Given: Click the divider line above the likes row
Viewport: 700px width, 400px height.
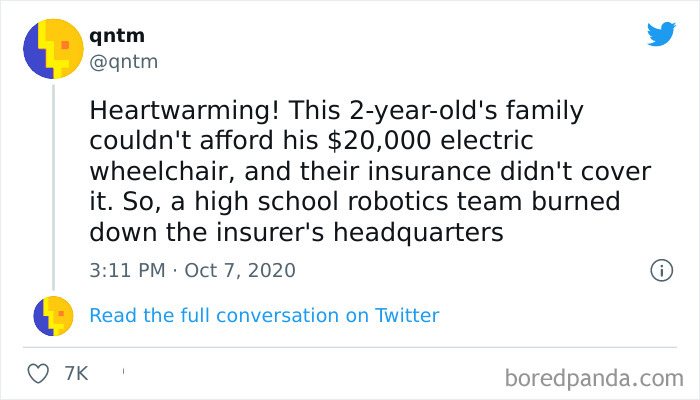Looking at the screenshot, I should pos(350,347).
